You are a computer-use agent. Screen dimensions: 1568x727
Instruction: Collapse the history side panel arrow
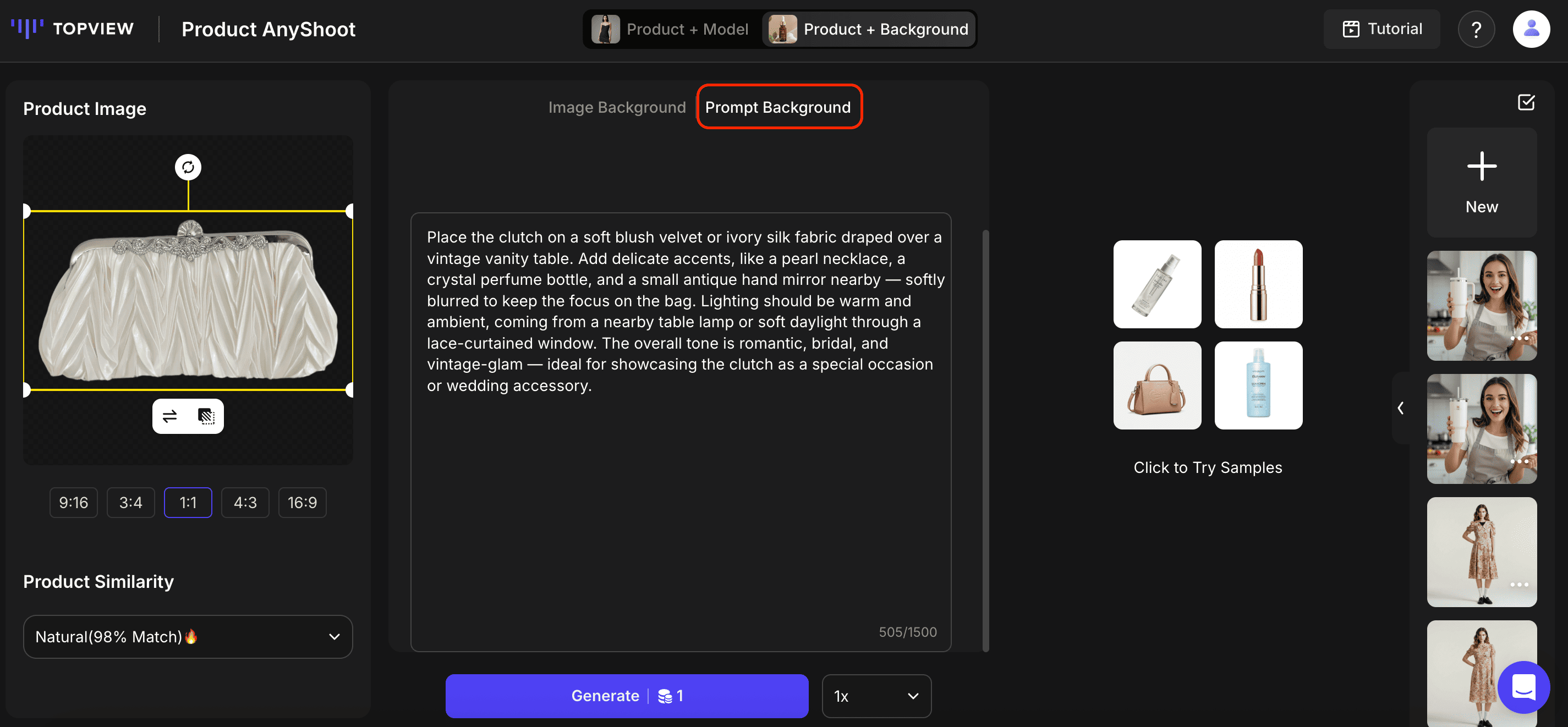1400,407
